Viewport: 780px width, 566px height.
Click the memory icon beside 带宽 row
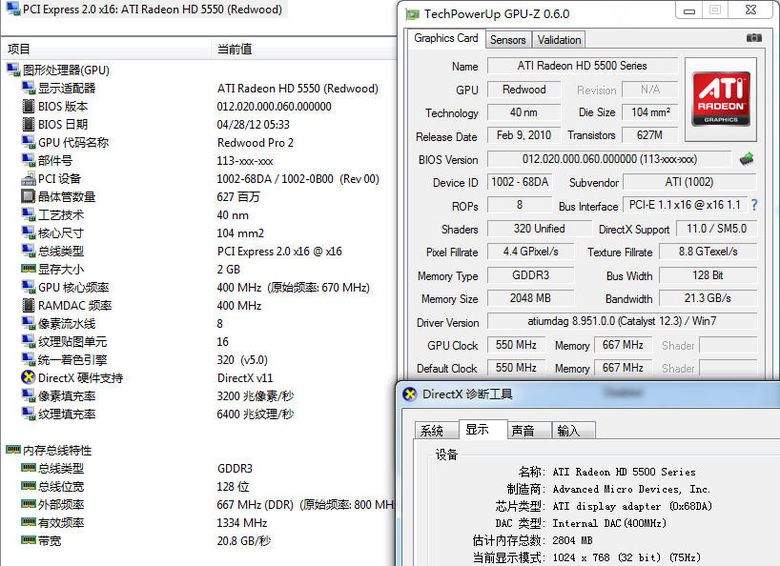pos(28,540)
